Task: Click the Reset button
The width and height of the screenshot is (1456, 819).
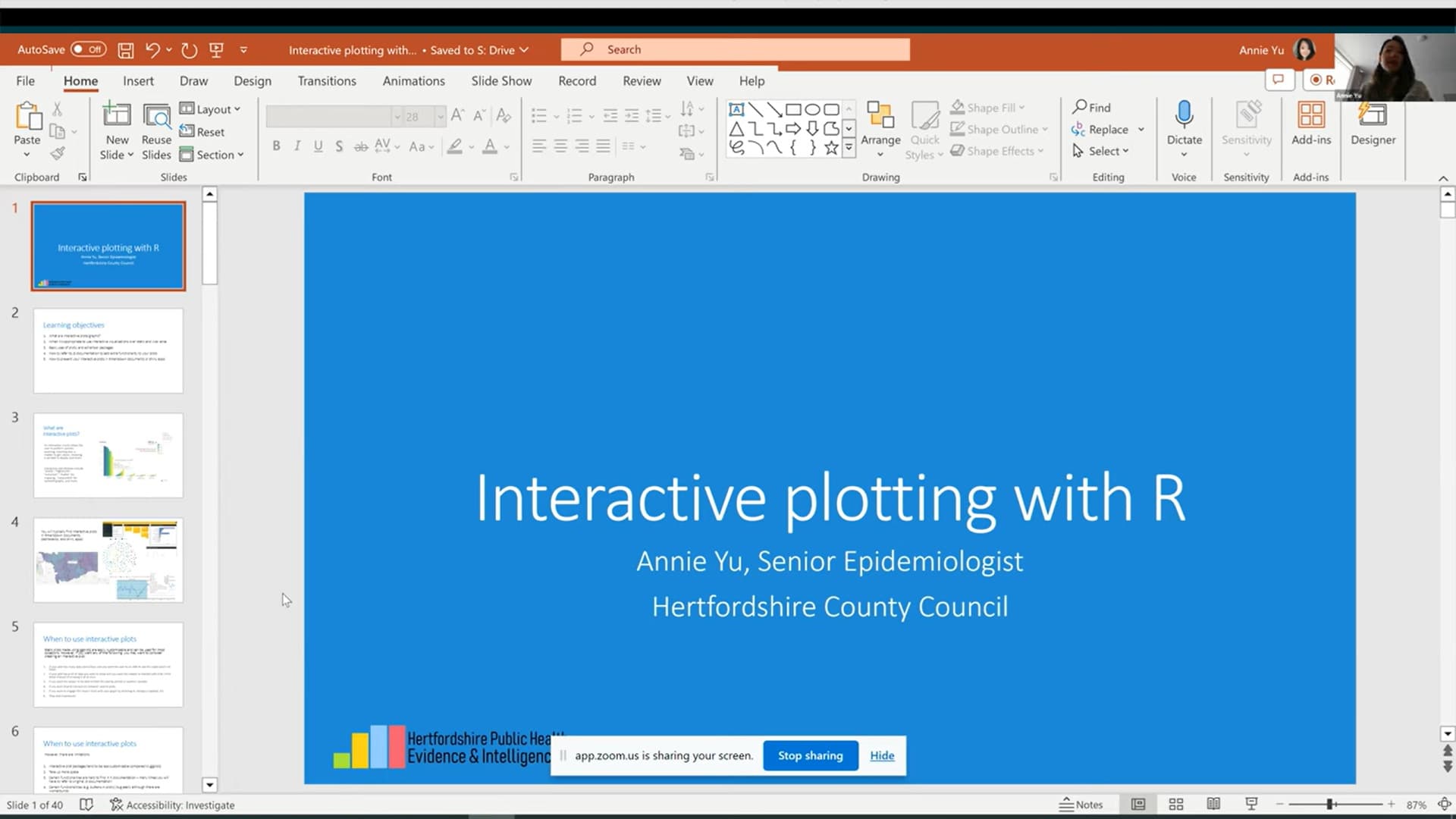Action: tap(202, 131)
